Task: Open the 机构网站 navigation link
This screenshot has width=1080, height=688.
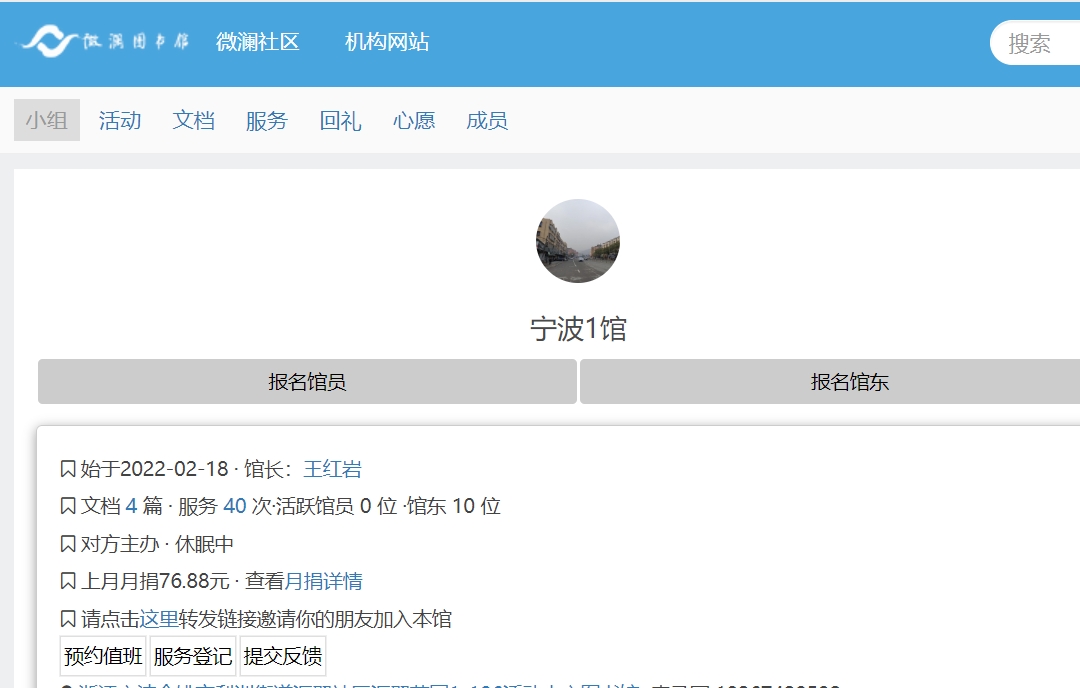Action: click(386, 42)
